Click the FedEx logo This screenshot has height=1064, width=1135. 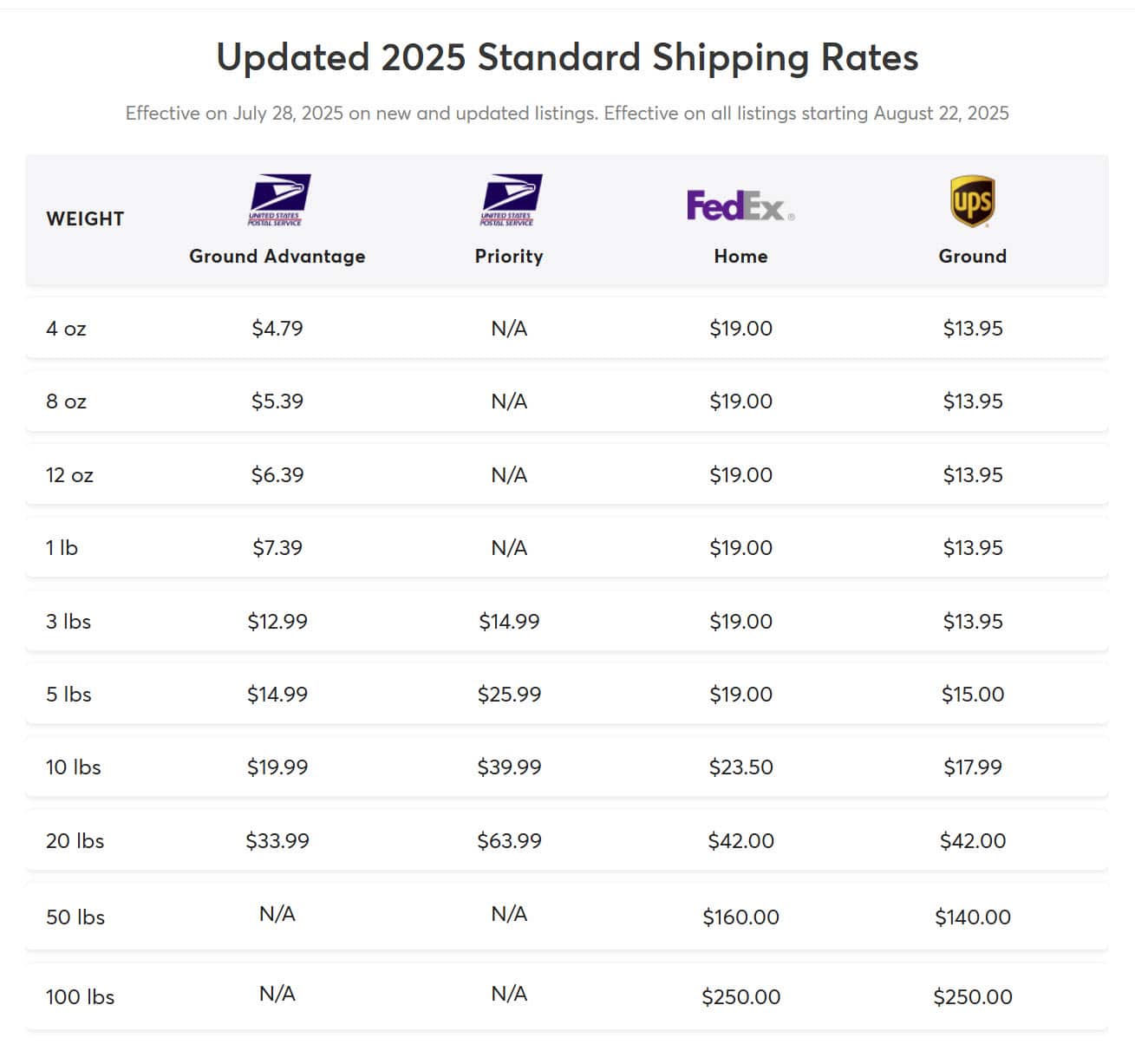(740, 206)
